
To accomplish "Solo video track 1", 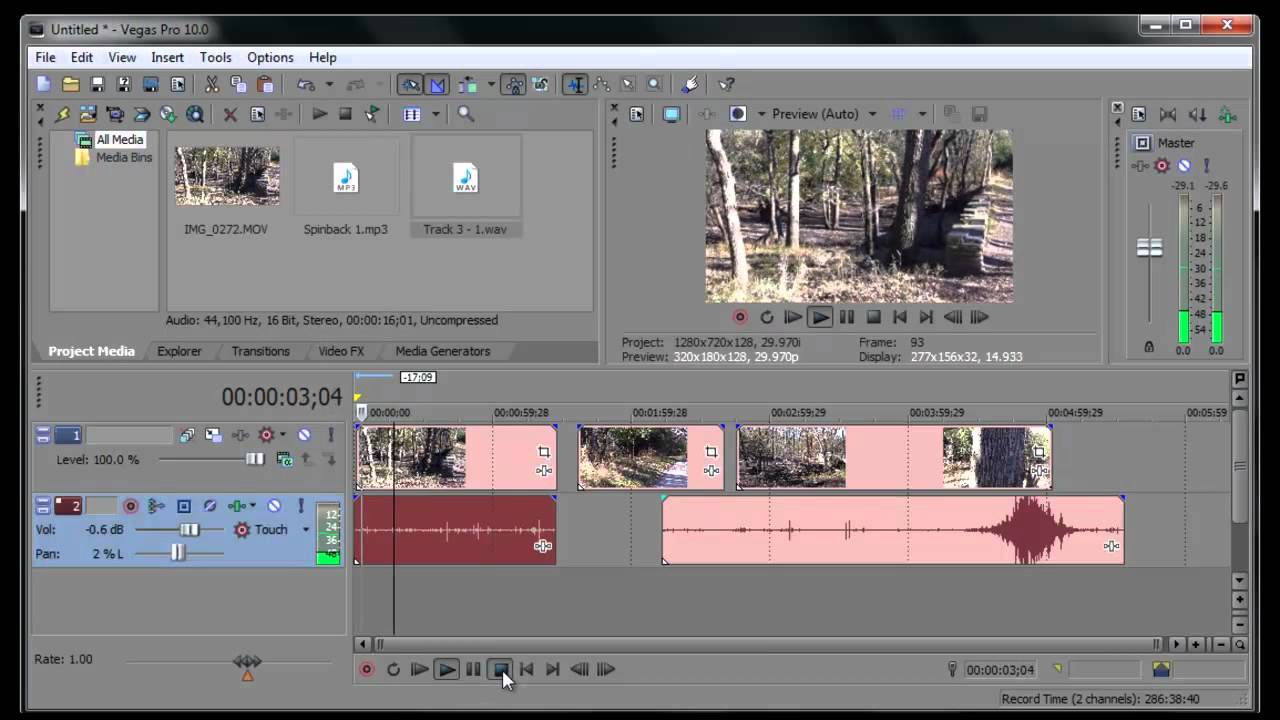I will click(x=330, y=435).
